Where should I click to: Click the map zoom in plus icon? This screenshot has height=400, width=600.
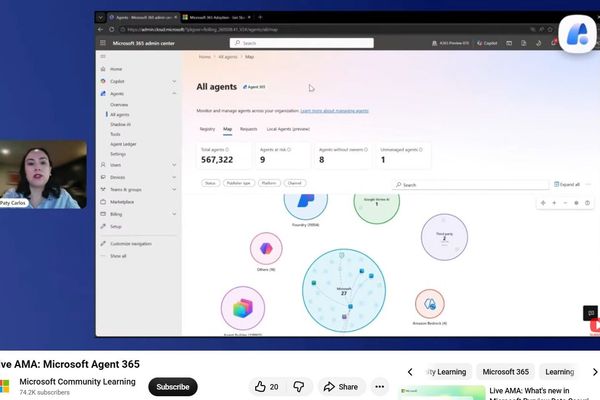tap(554, 203)
